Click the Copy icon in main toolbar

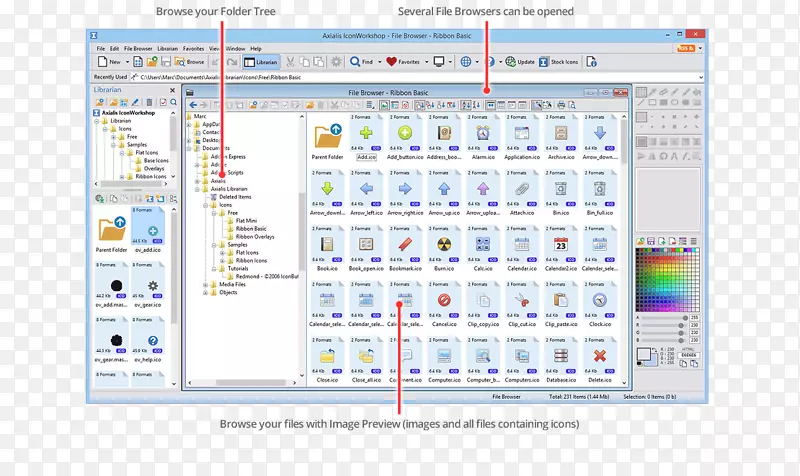coord(305,62)
